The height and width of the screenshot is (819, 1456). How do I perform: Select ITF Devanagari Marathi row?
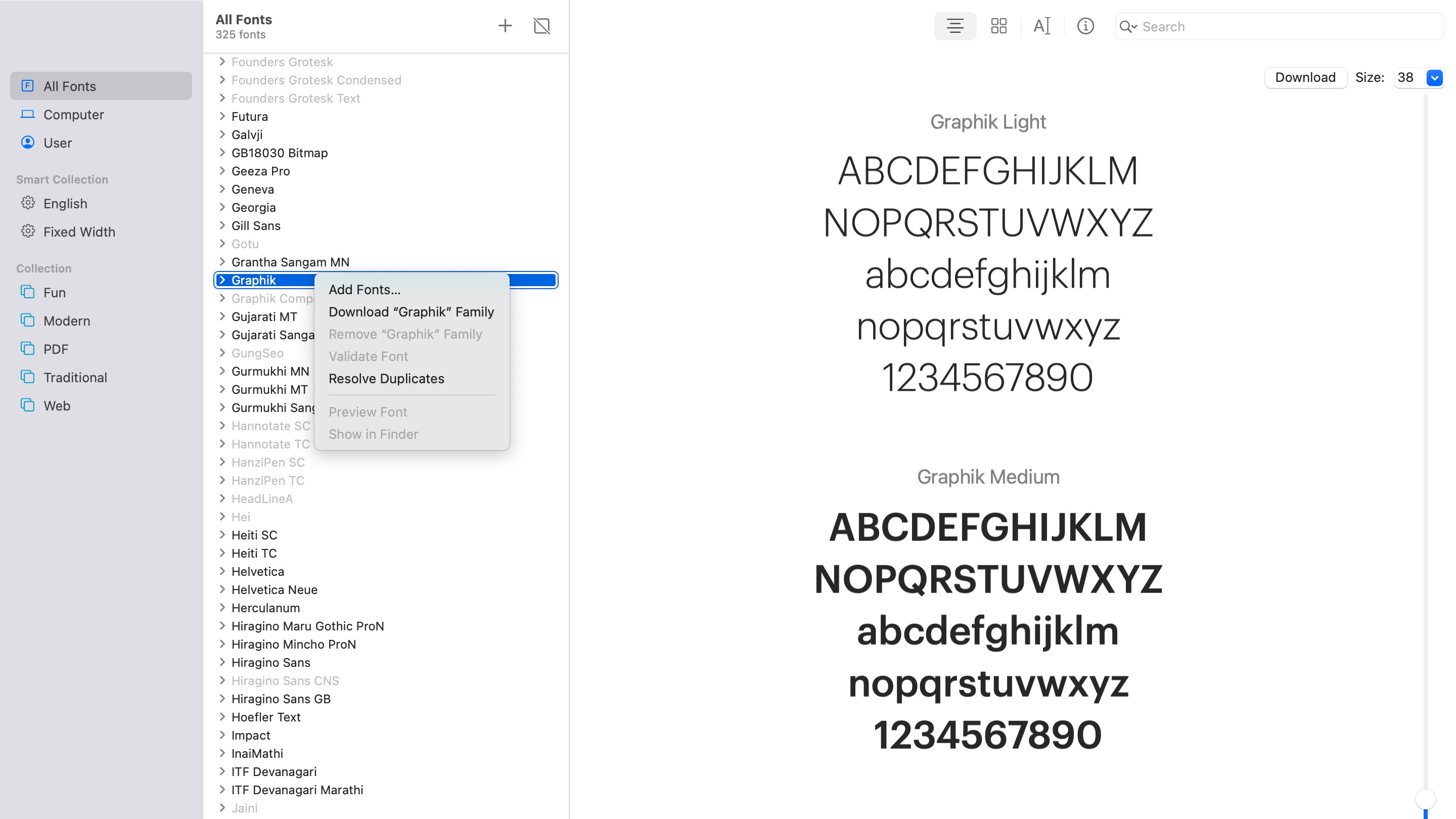tap(386, 790)
